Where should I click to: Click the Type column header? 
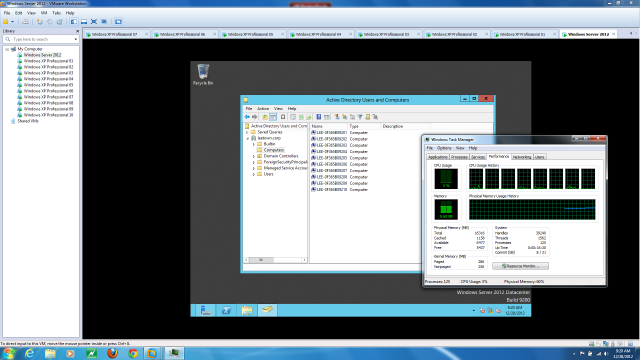click(364, 127)
